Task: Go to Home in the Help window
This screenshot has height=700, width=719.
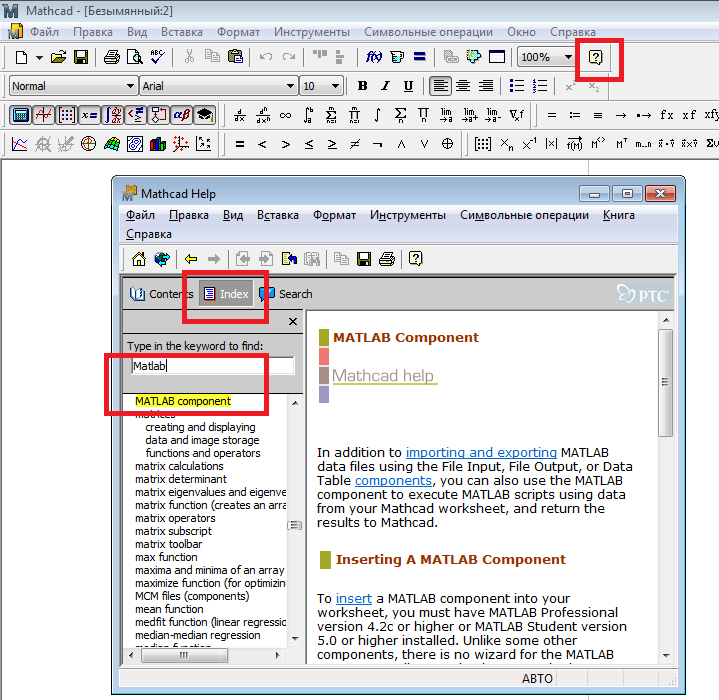Action: click(139, 259)
